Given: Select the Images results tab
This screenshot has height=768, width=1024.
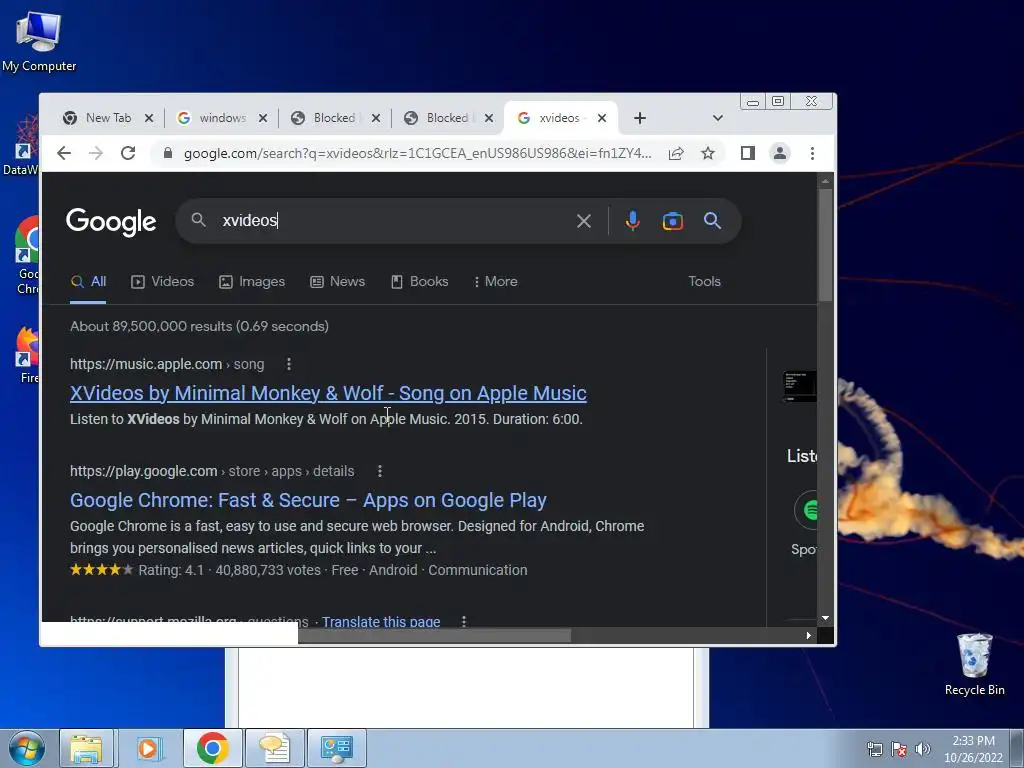Looking at the screenshot, I should click(x=252, y=281).
